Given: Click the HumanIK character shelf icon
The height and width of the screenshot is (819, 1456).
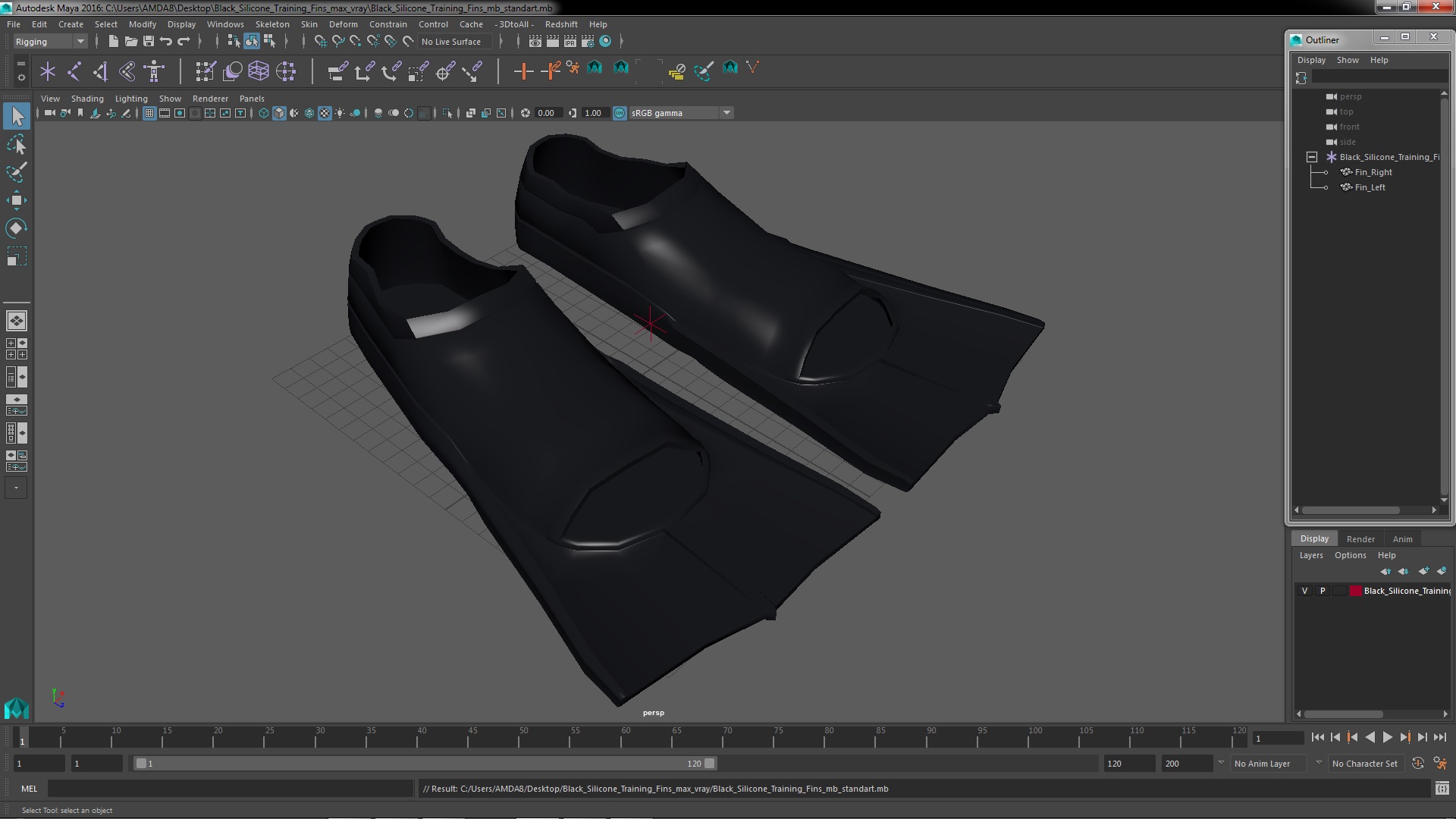Looking at the screenshot, I should pyautogui.click(x=155, y=71).
